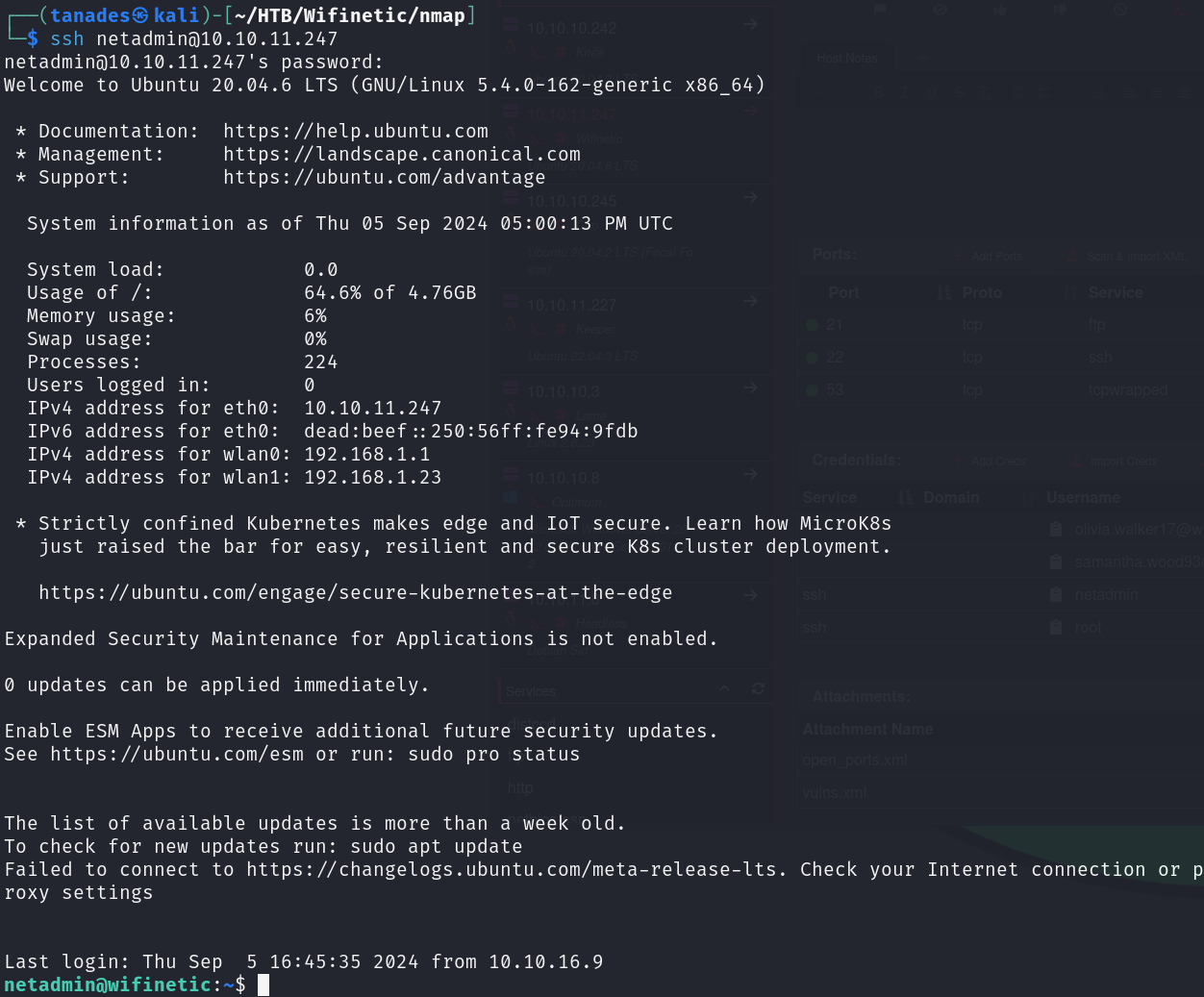This screenshot has height=997, width=1204.
Task: Click the wlan0 address 192.168.1.1
Action: (x=367, y=455)
